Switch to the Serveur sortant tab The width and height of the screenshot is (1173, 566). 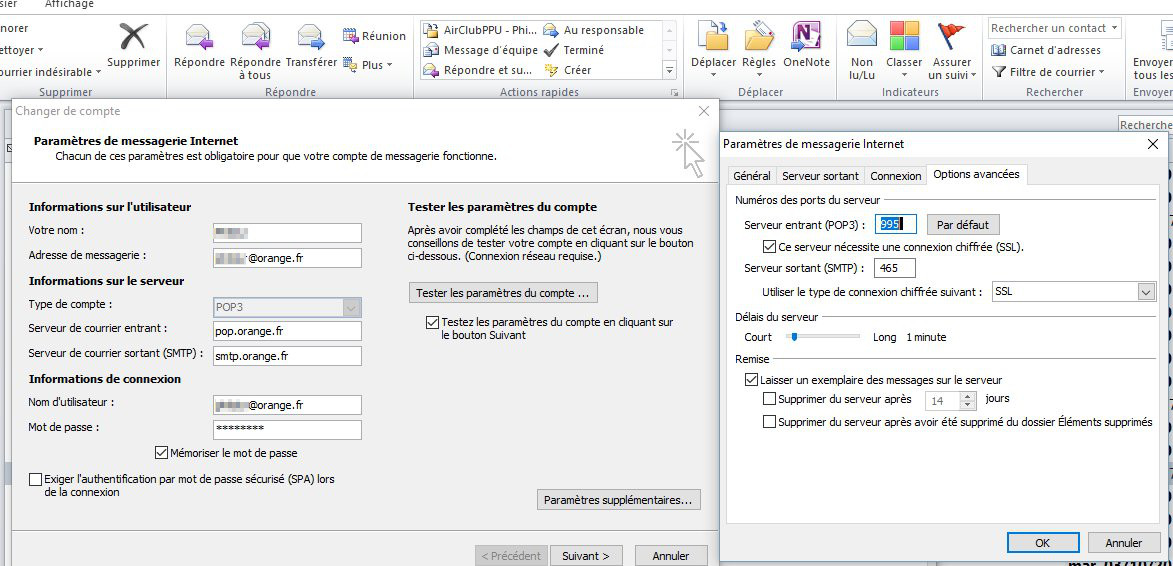pyautogui.click(x=820, y=176)
